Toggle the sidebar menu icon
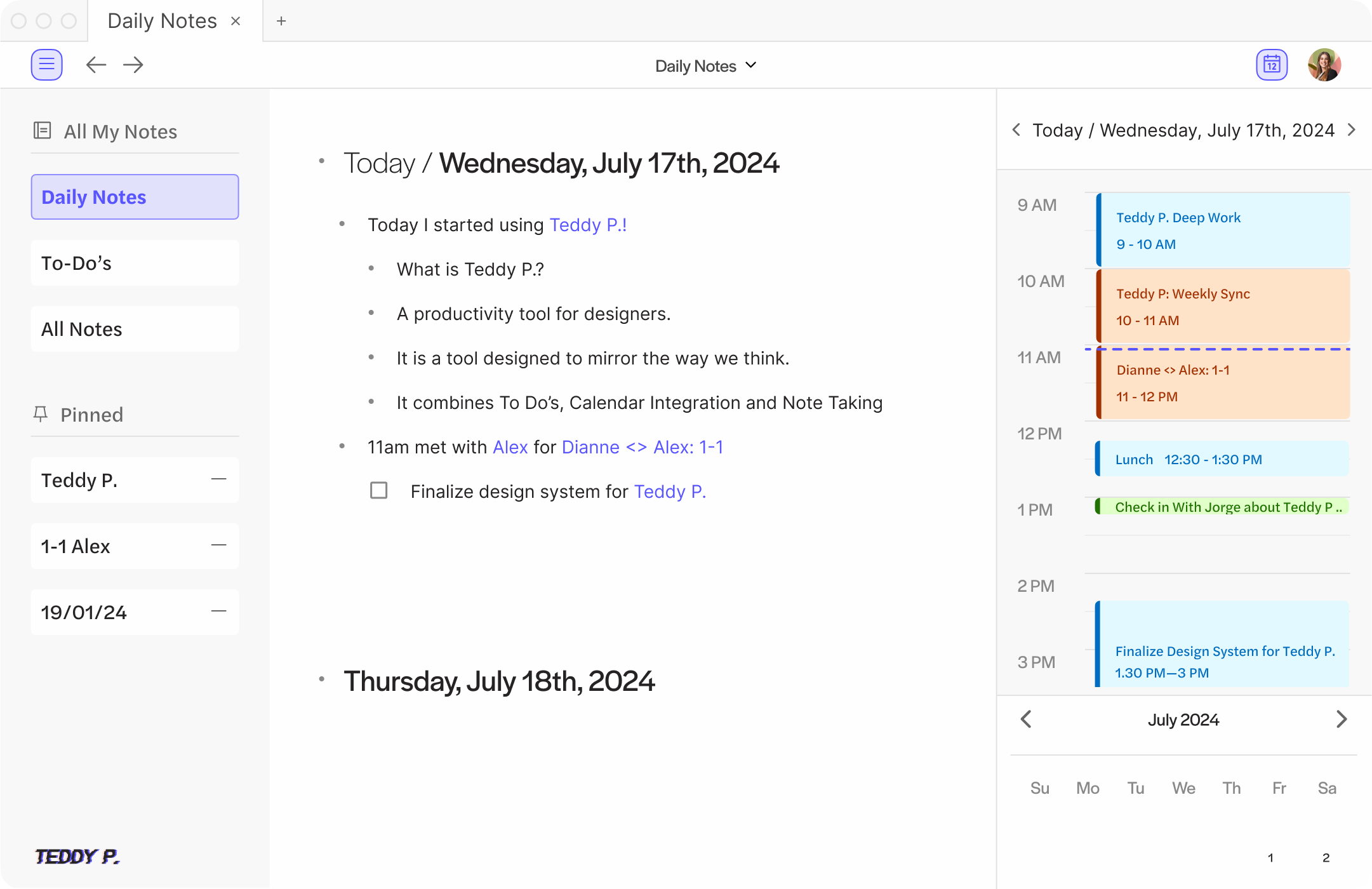The height and width of the screenshot is (889, 1372). click(x=46, y=65)
